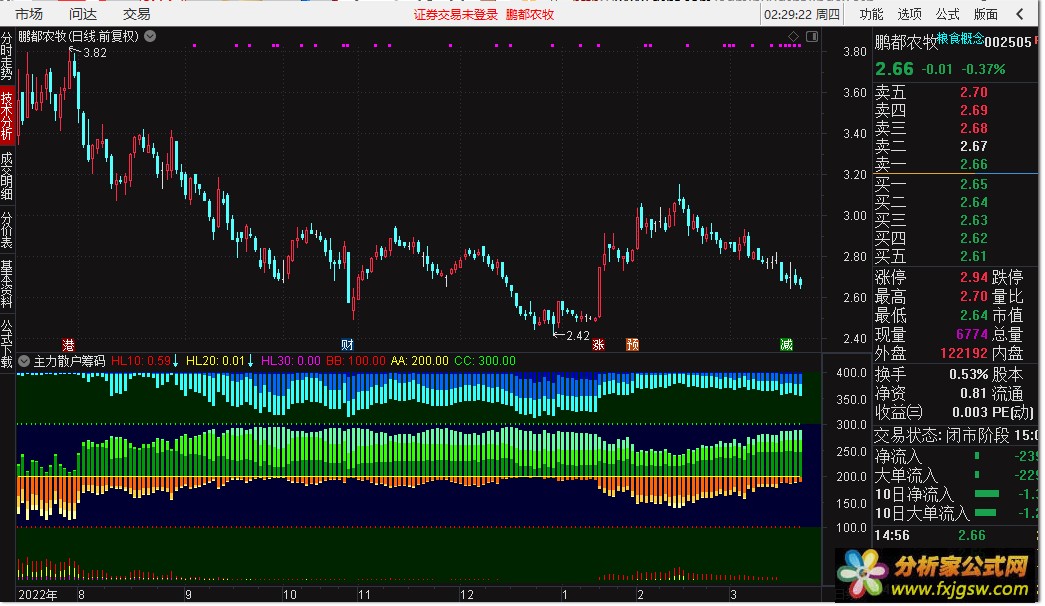Select the 买三 2.63 quote row
This screenshot has height=606, width=1045.
click(957, 220)
